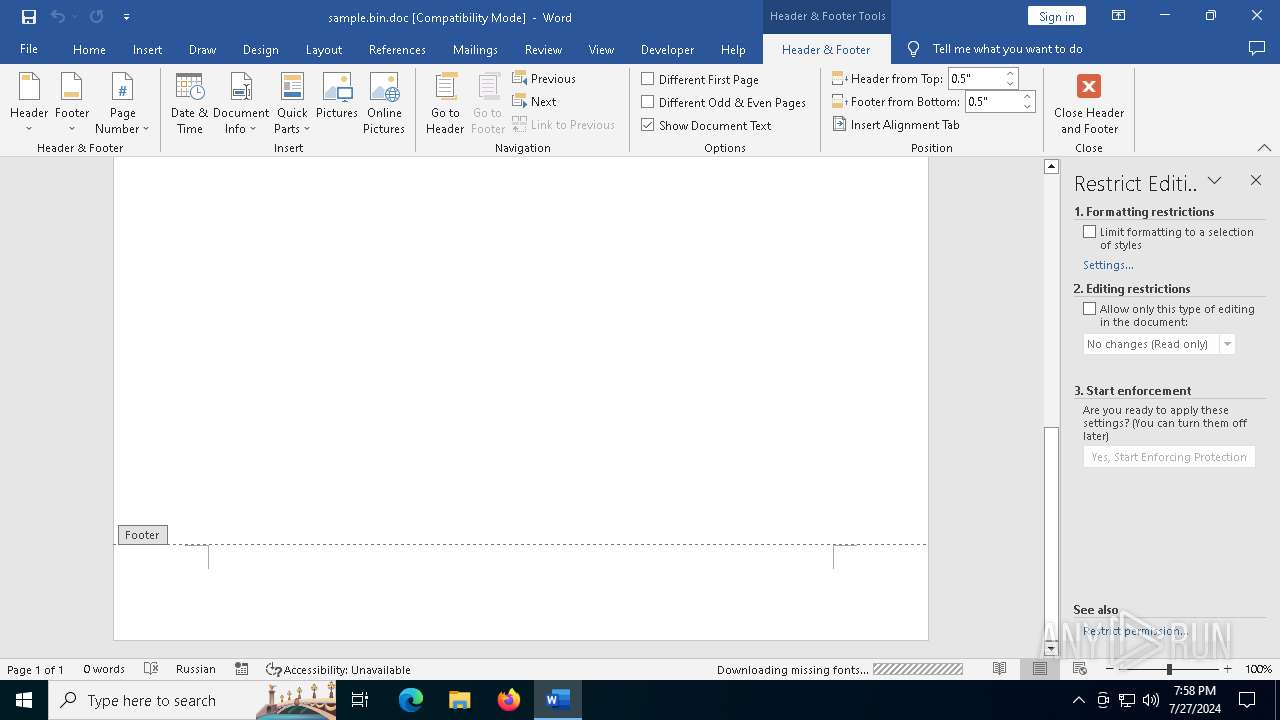Open formatting restrictions Settings link
This screenshot has height=720, width=1280.
click(1108, 265)
